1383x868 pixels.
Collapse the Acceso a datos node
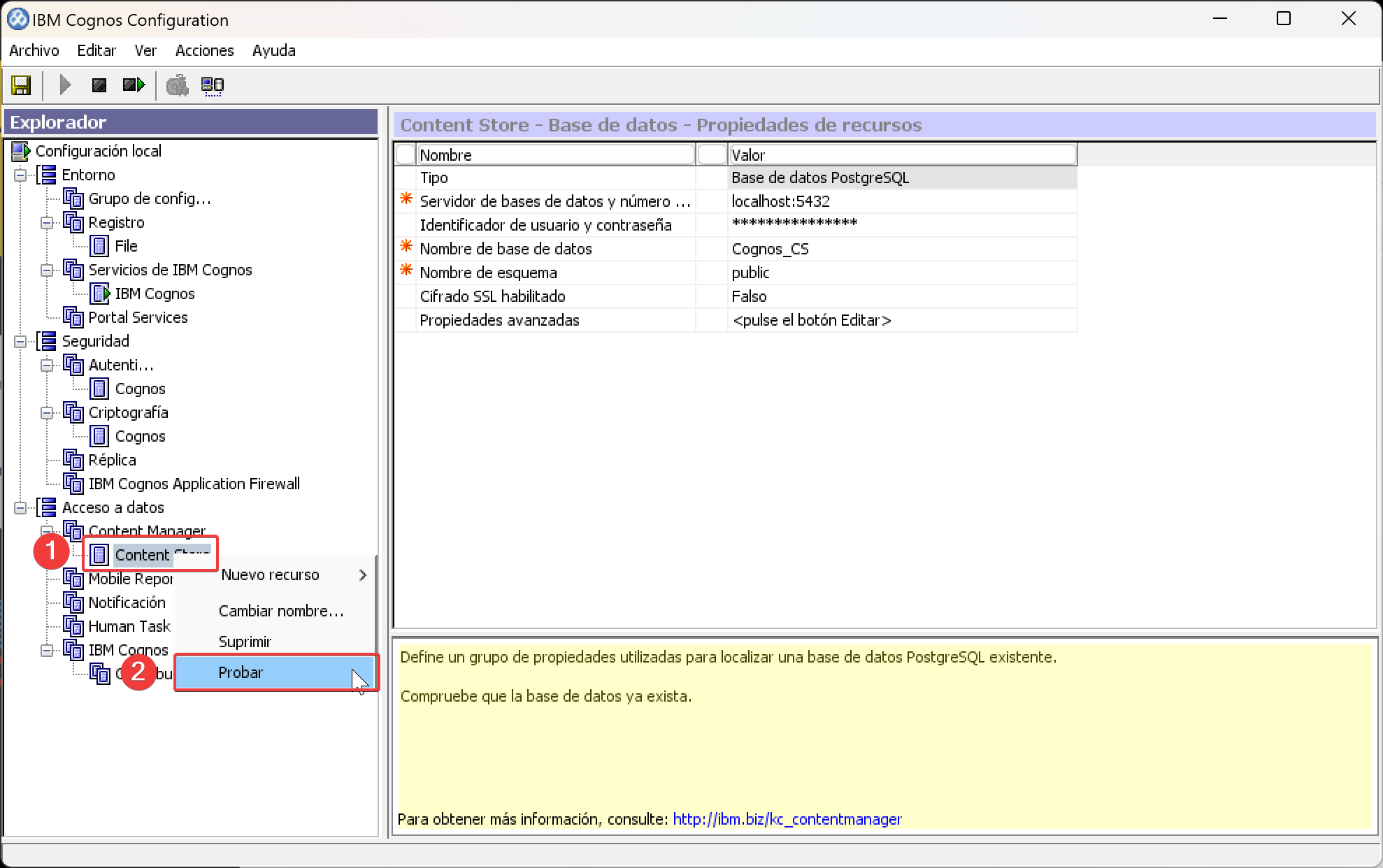click(20, 507)
